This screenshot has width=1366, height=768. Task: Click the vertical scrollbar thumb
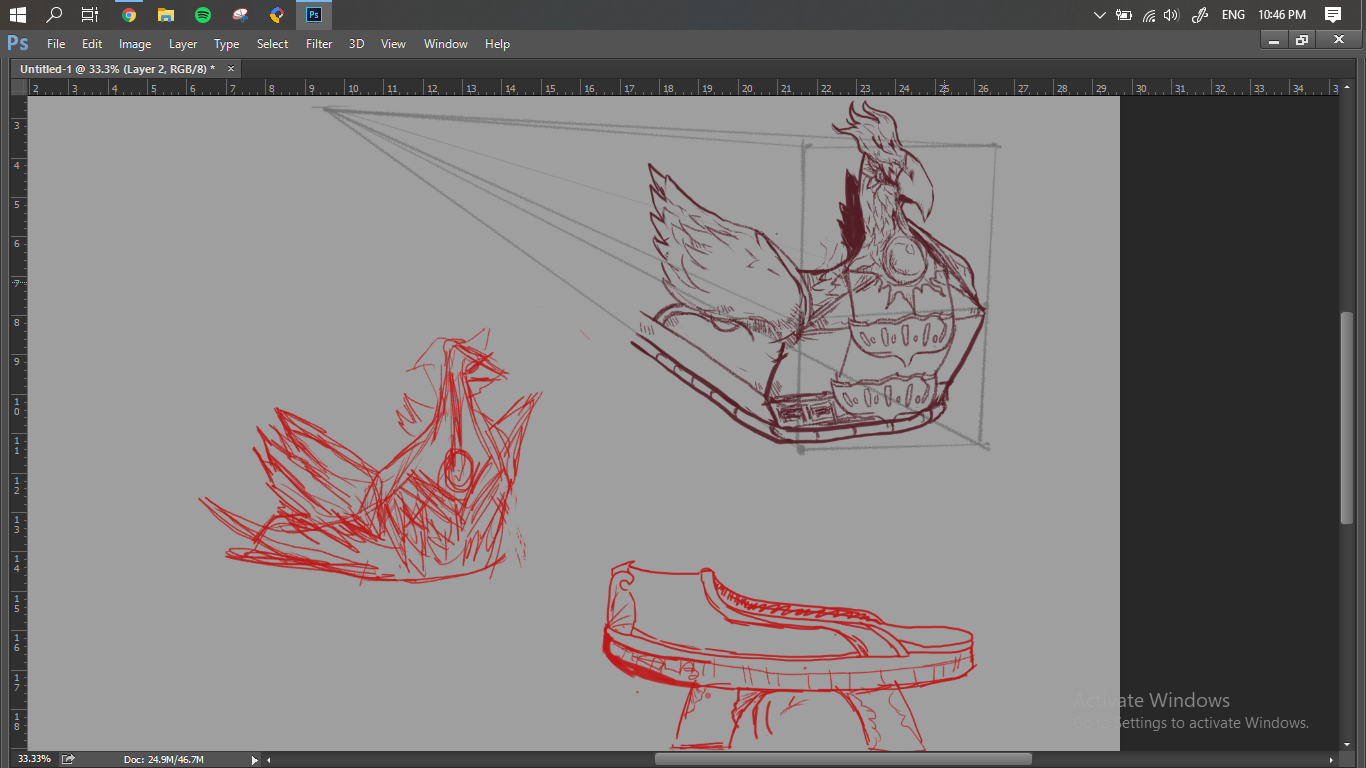point(1346,415)
